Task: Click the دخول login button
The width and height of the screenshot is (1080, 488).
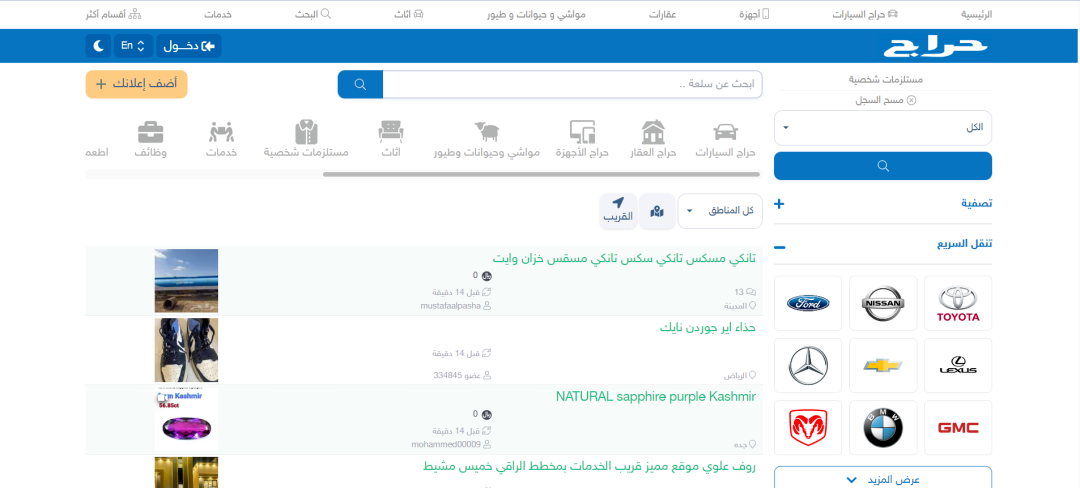Action: coord(189,46)
